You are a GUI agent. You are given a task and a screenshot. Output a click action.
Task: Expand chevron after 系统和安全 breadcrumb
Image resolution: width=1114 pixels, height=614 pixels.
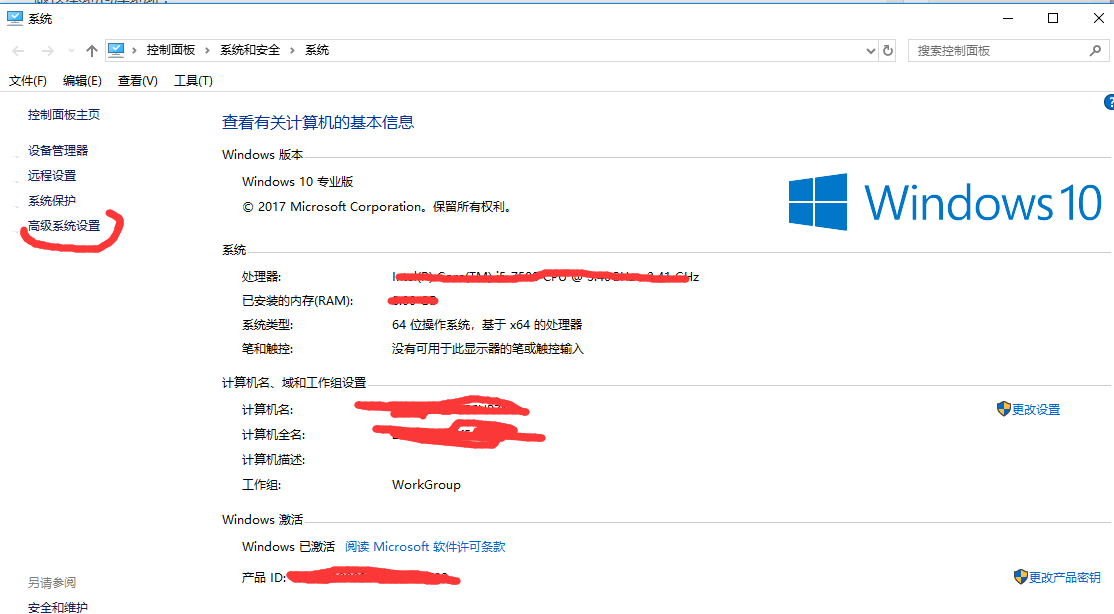292,50
